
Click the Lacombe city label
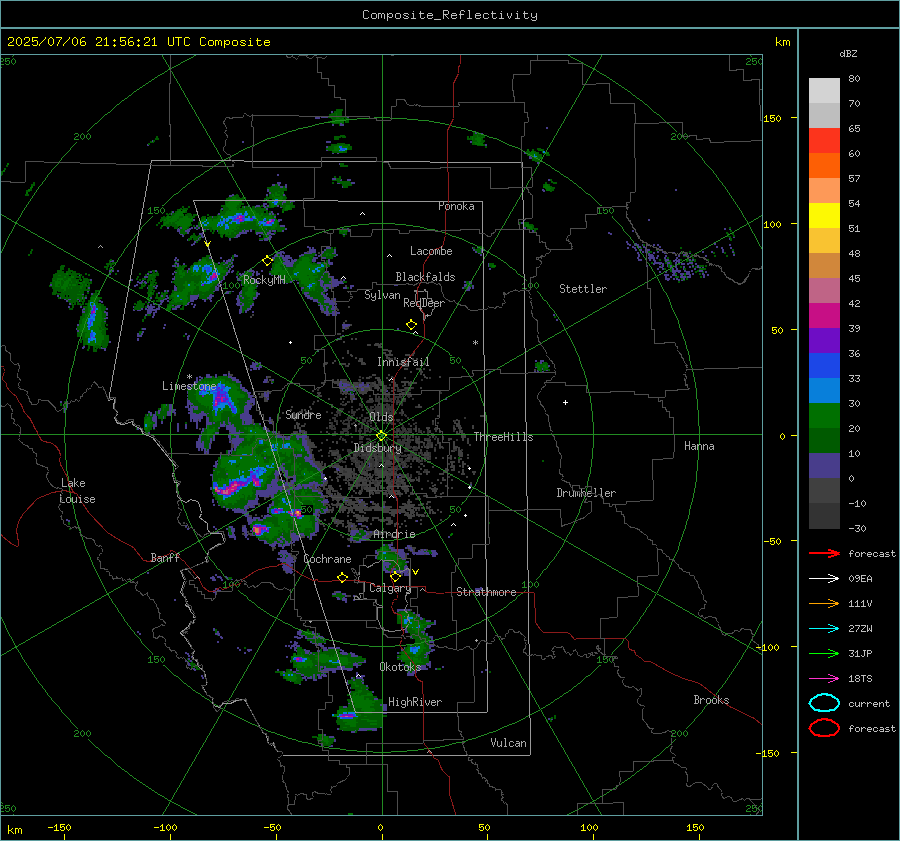tap(431, 251)
